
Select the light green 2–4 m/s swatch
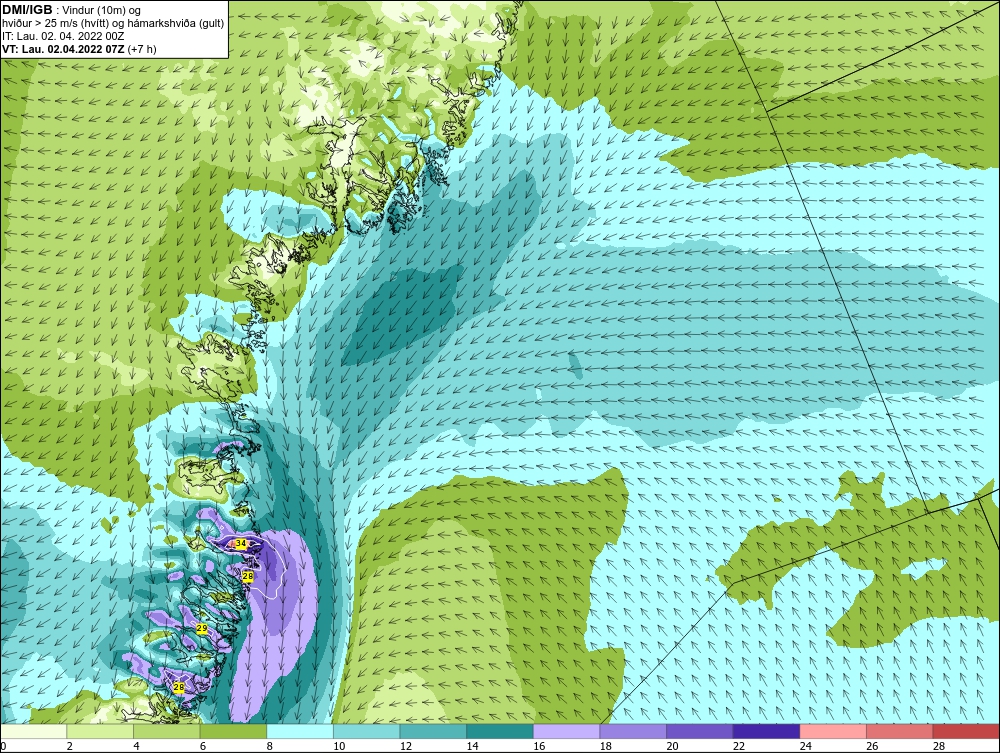point(99,731)
